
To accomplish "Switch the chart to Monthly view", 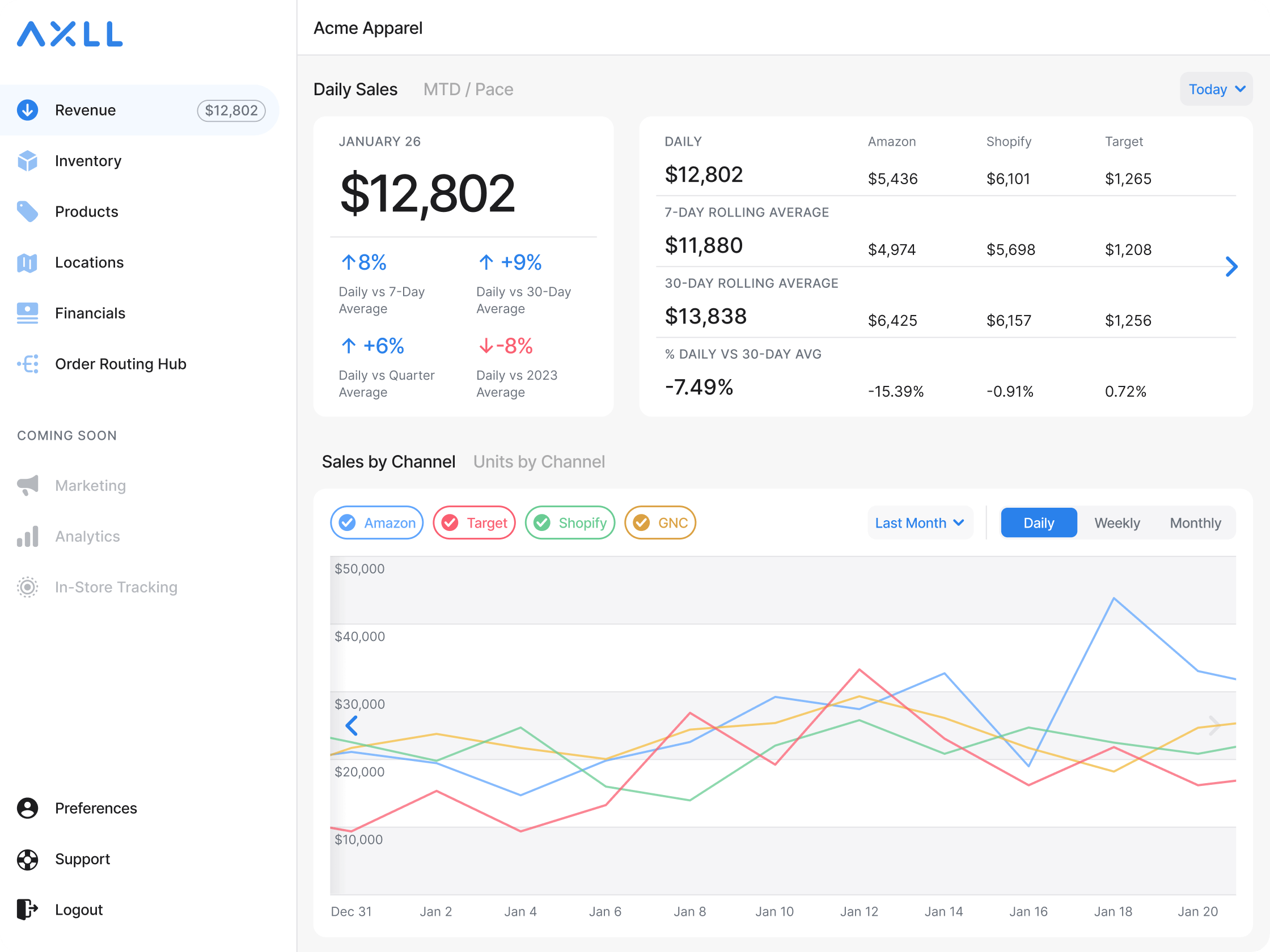I will click(x=1195, y=523).
